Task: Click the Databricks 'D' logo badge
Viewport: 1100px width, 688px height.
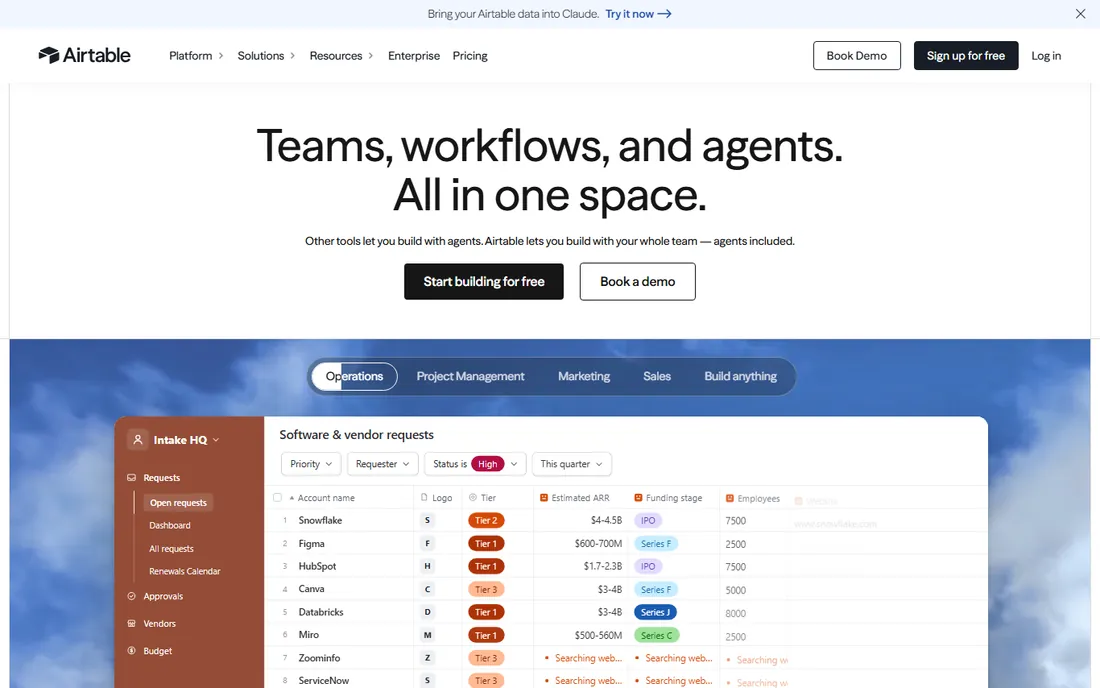Action: click(427, 612)
